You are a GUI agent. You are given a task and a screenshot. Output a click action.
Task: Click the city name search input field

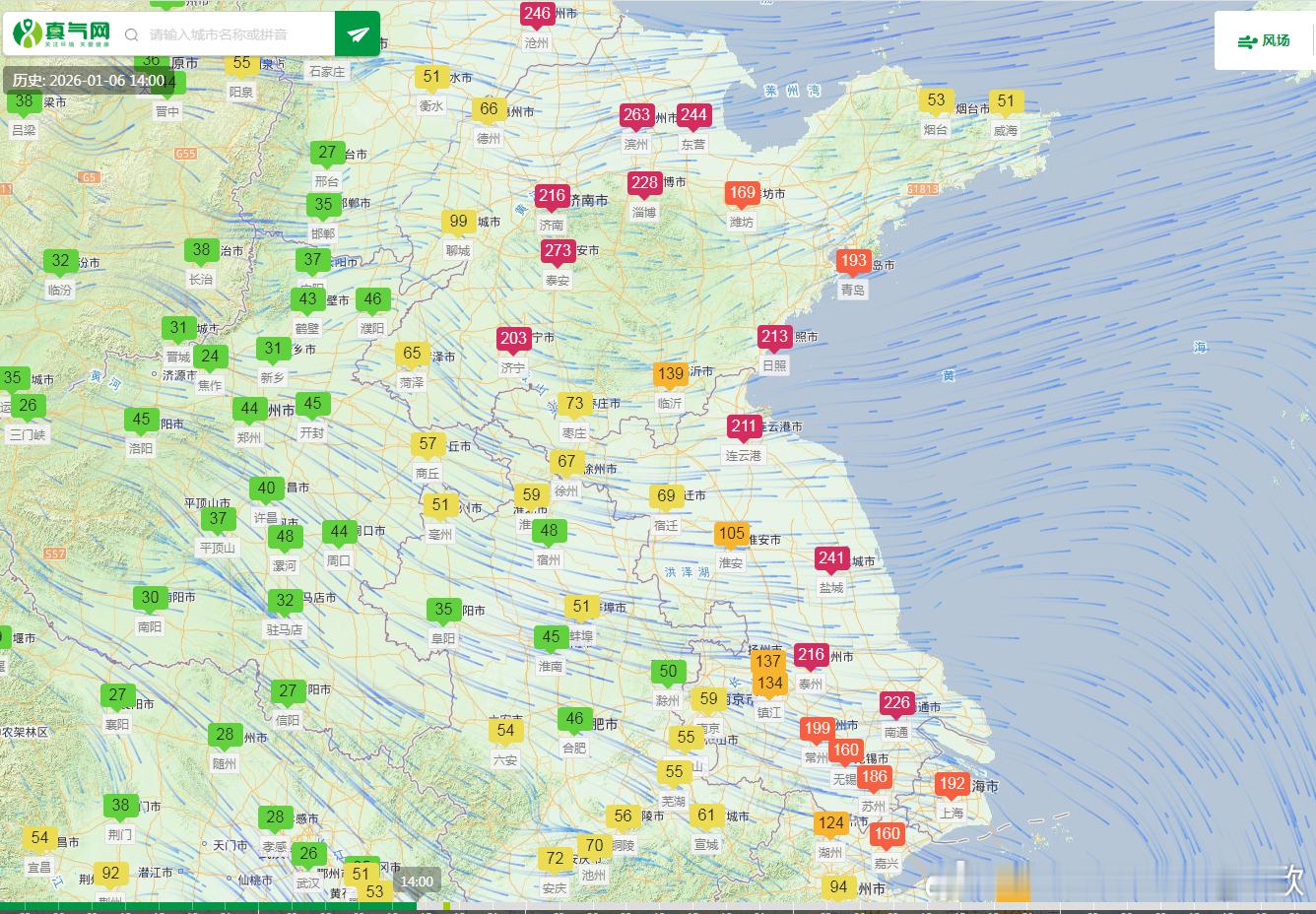[236, 34]
